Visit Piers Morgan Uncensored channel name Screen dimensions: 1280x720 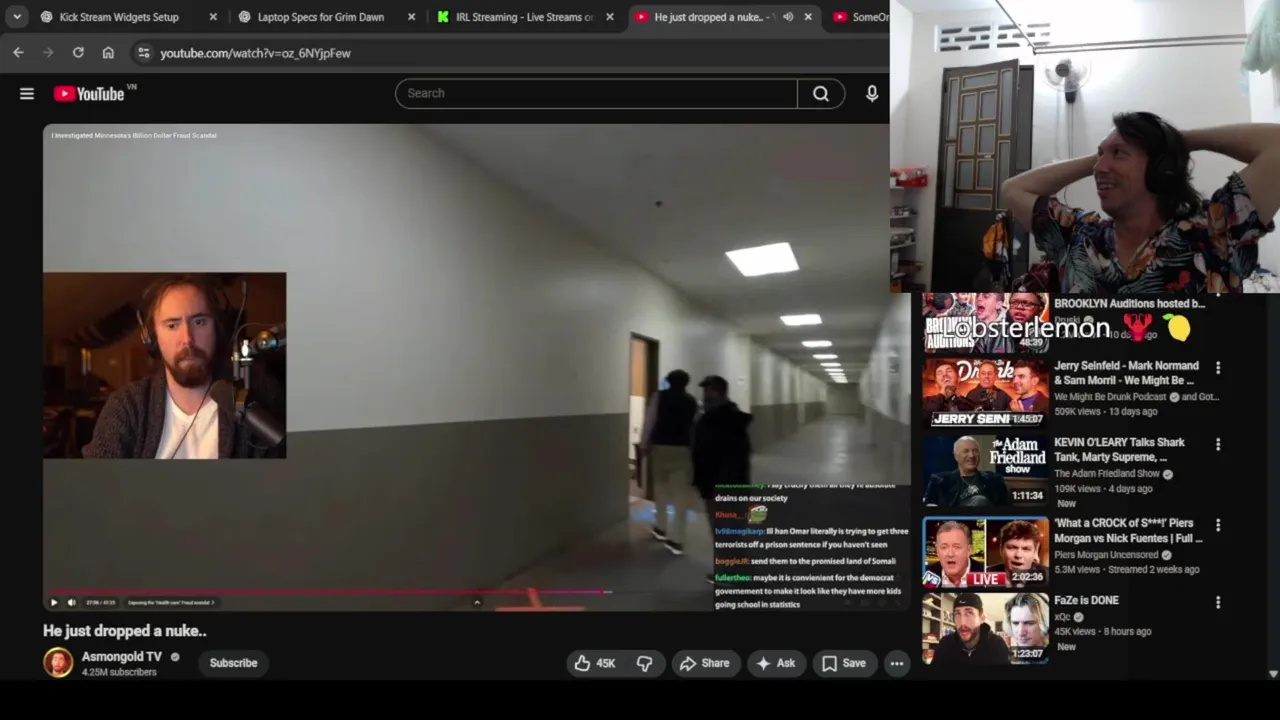[1106, 555]
